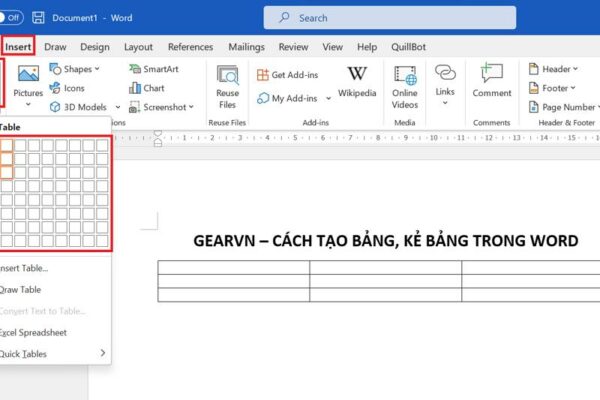Choose Insert Table... from the menu
This screenshot has height=400, width=600.
(x=24, y=268)
